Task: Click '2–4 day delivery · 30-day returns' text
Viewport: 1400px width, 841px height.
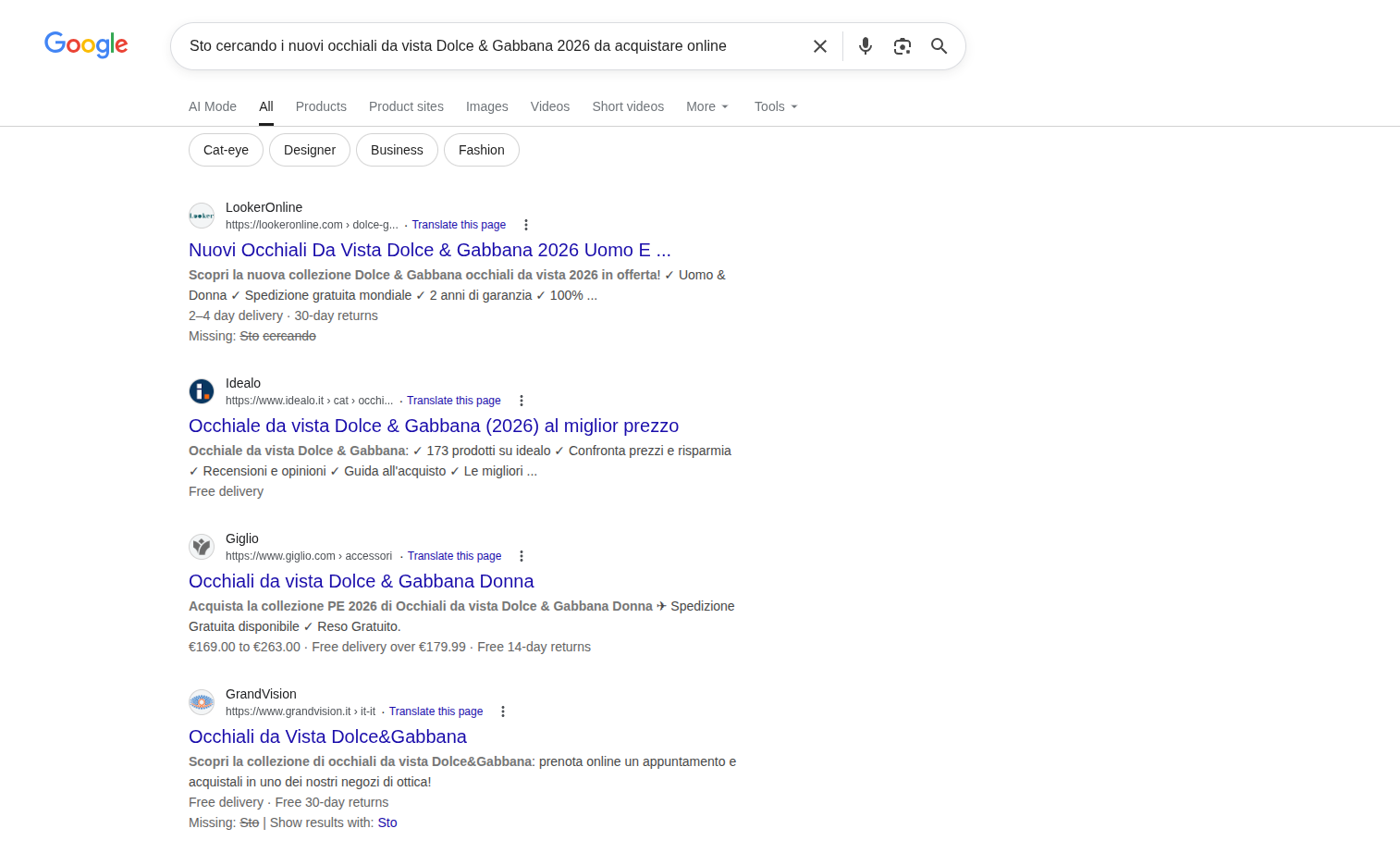Action: 283,315
